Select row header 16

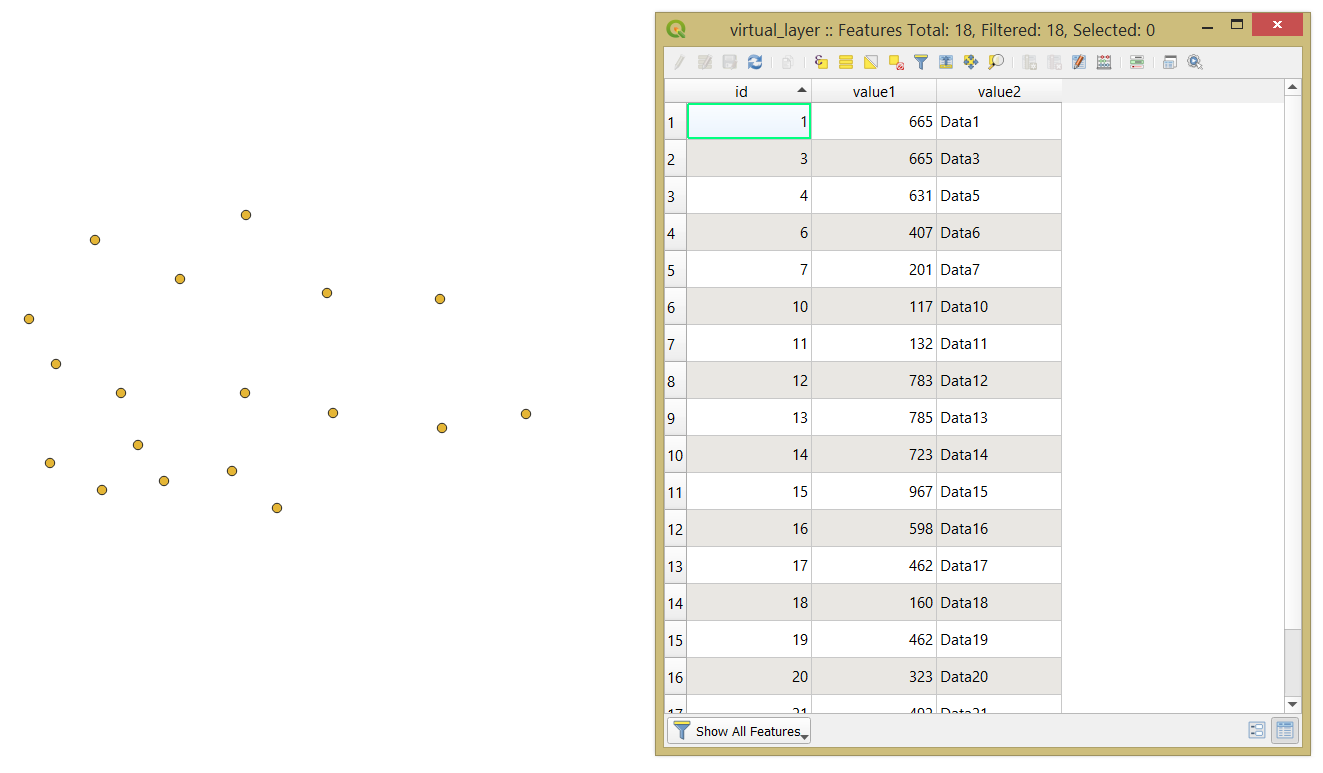(675, 677)
